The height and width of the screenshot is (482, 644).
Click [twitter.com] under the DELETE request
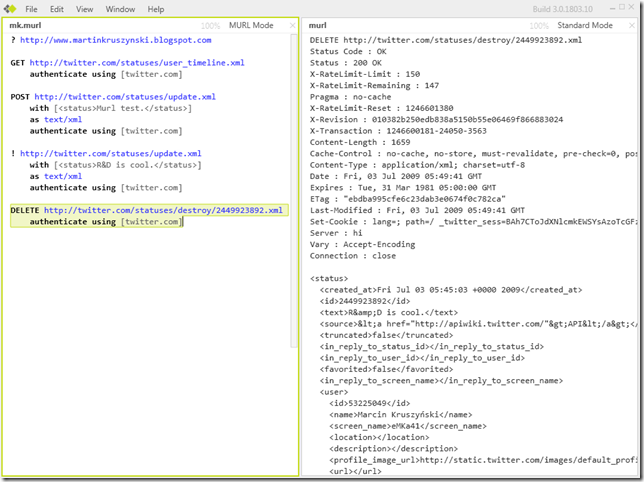pos(152,222)
